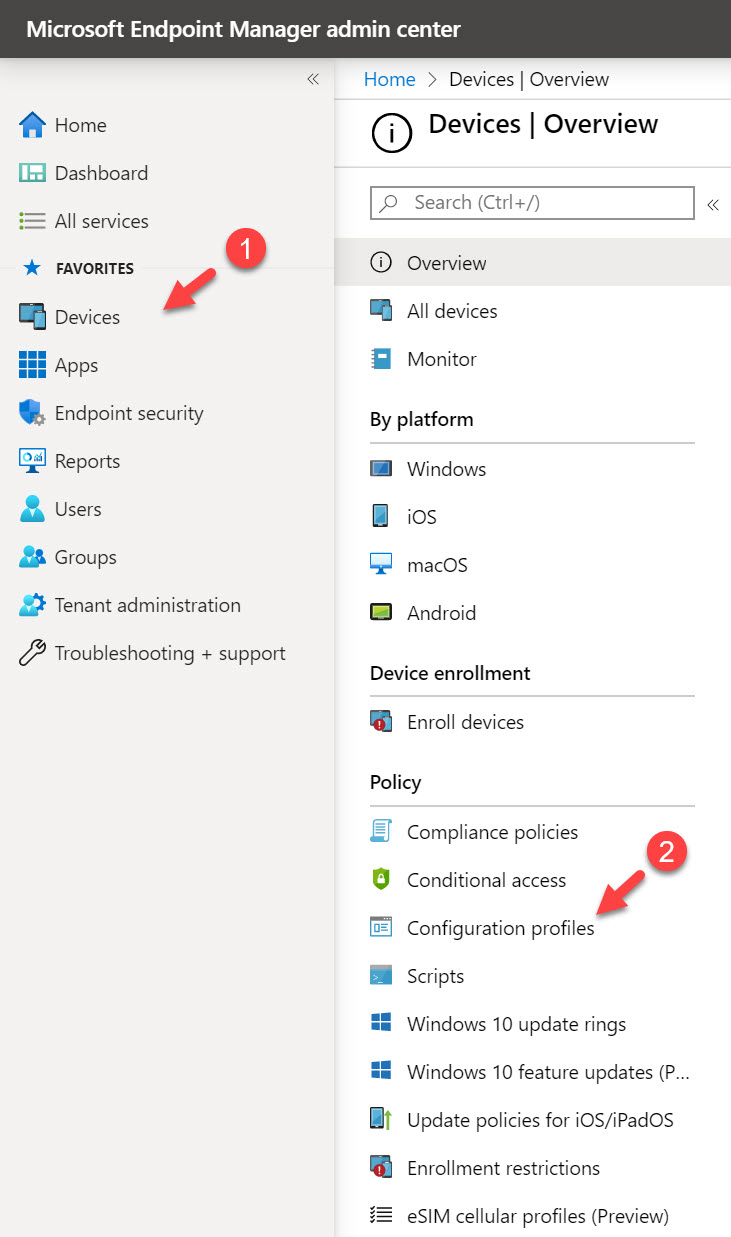Click the Users person icon
This screenshot has width=731, height=1237.
[x=33, y=509]
